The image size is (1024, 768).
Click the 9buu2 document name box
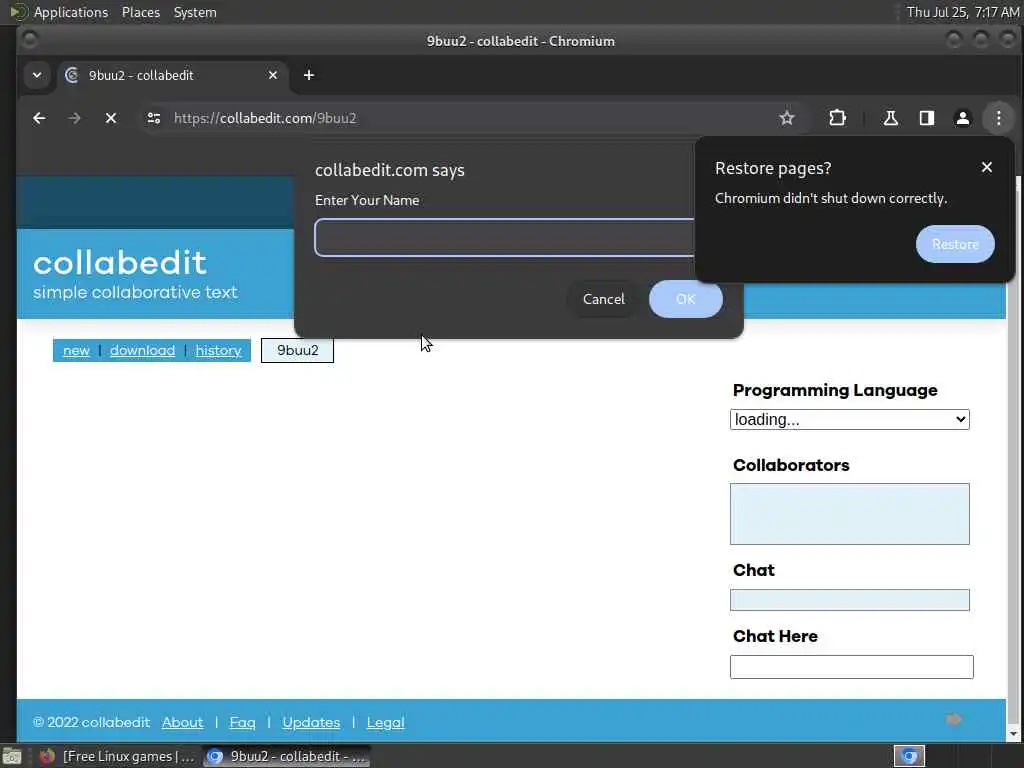pos(297,351)
